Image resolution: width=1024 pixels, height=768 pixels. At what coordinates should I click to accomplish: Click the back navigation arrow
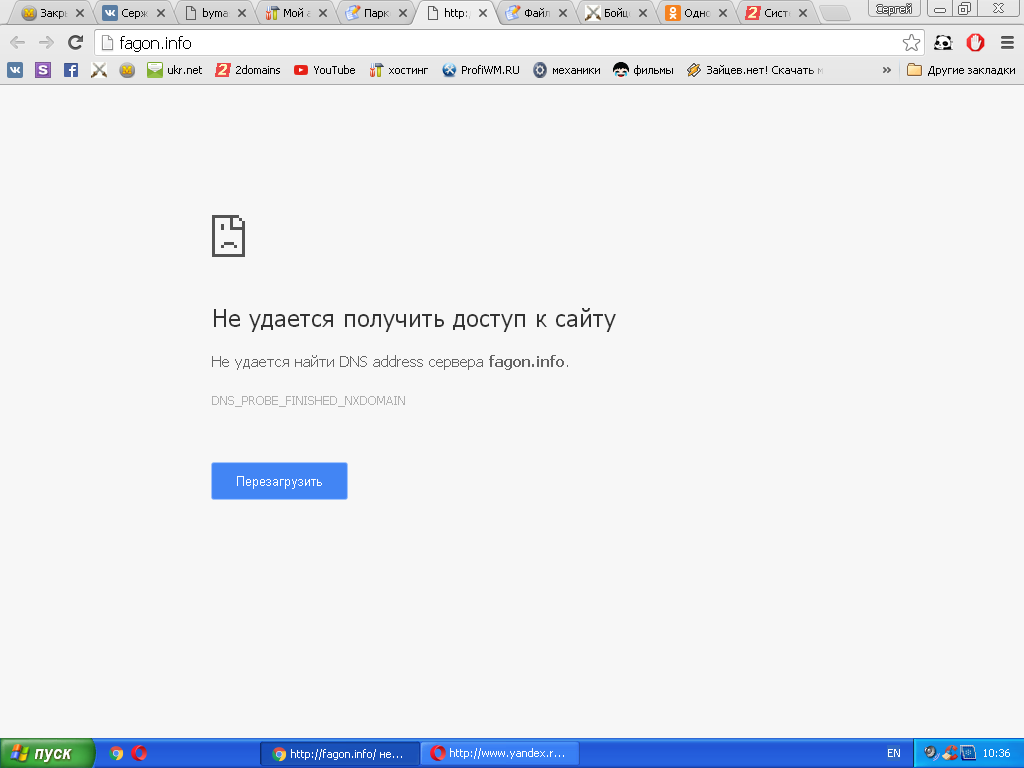click(17, 43)
